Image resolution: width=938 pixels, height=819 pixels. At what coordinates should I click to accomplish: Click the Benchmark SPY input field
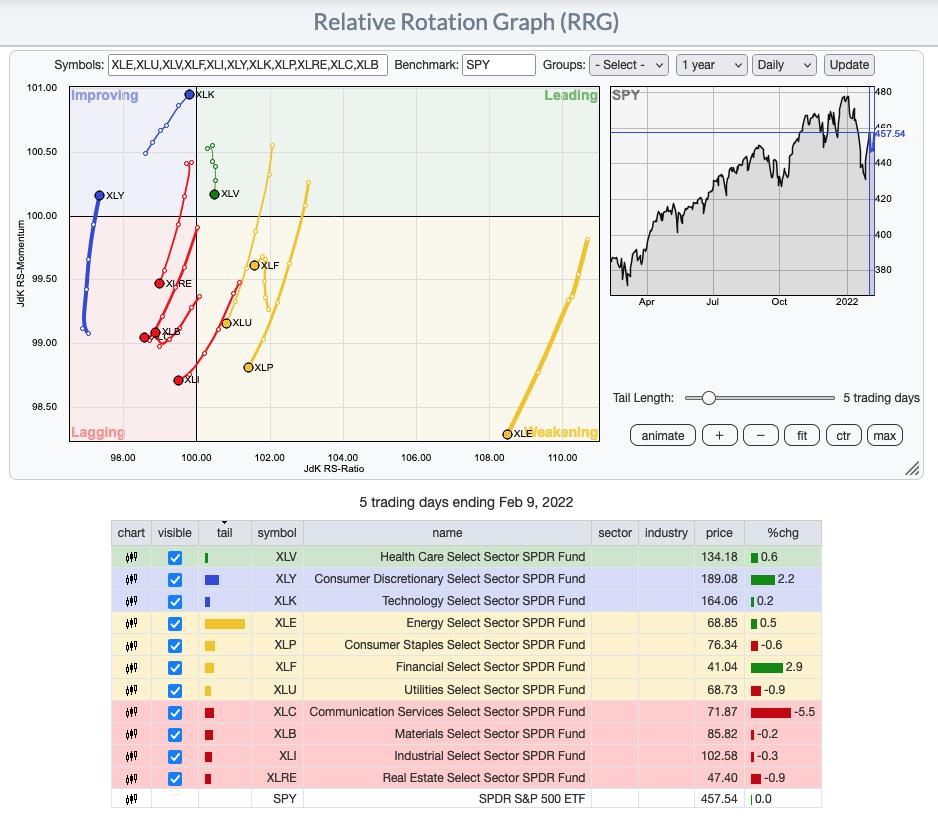click(x=498, y=65)
